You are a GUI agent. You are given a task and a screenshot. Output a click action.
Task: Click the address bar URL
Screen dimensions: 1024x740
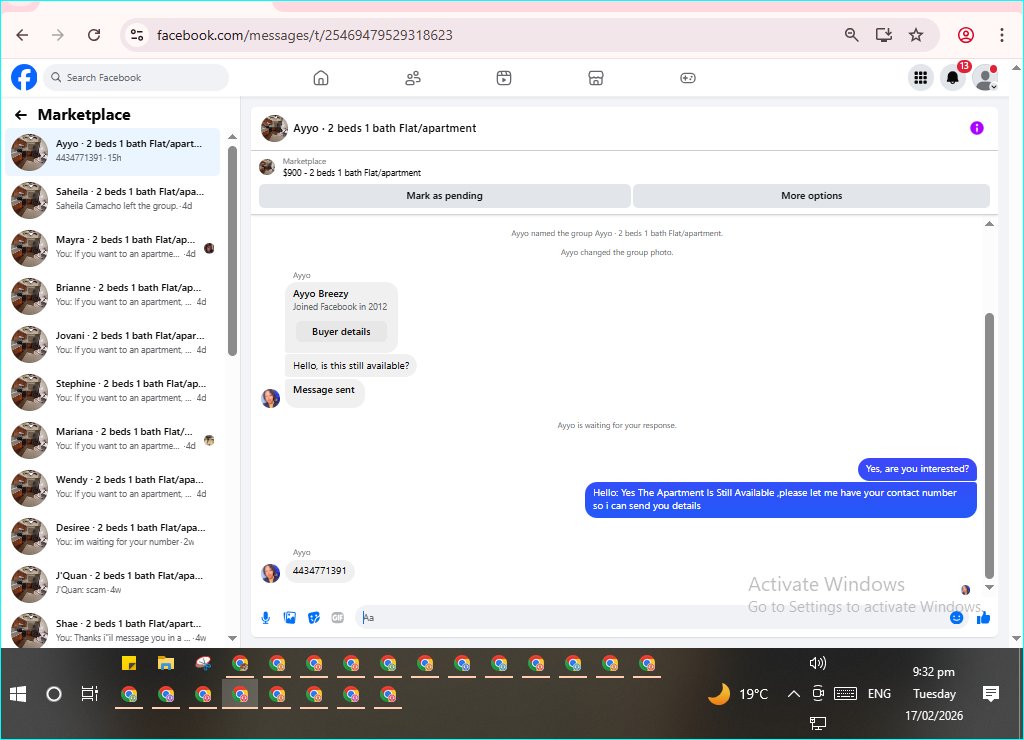(304, 35)
